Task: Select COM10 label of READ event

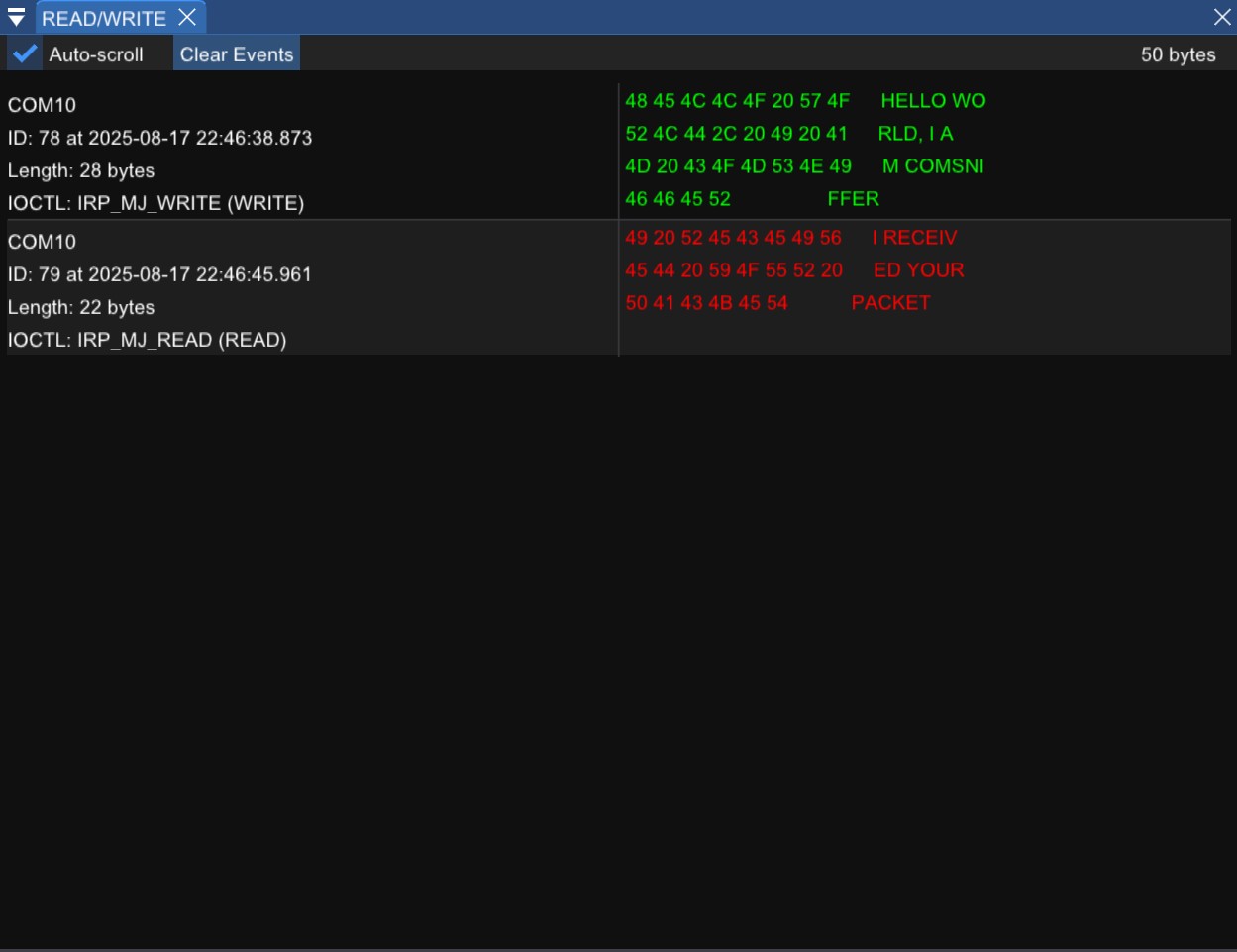Action: (x=42, y=242)
